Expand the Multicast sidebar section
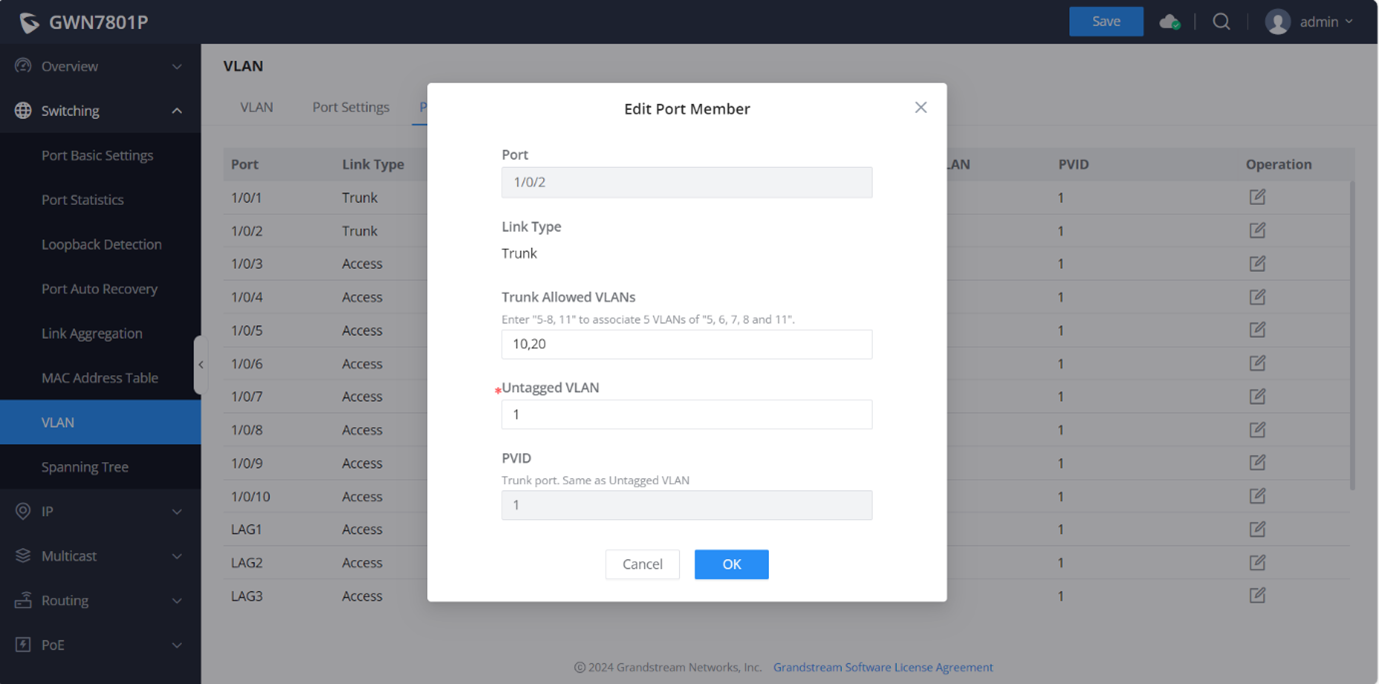Image resolution: width=1379 pixels, height=684 pixels. (98, 556)
